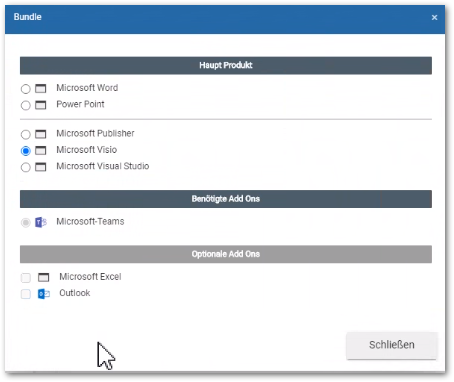The image size is (454, 382).
Task: Choose the Microsoft Publisher radio option
Action: 26,134
